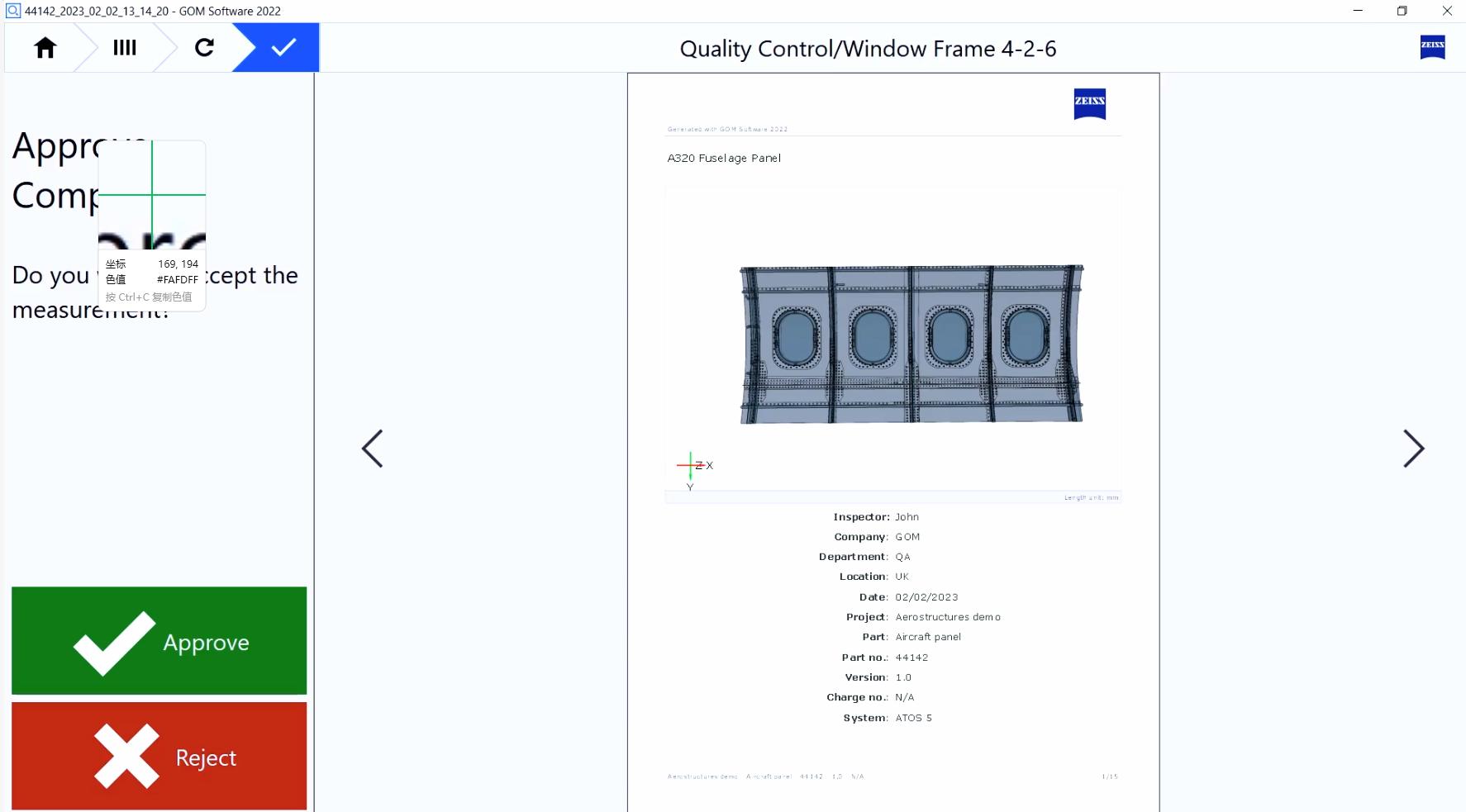Click the 'Generated with GOM Software 2022' line
Image resolution: width=1466 pixels, height=812 pixels.
click(727, 129)
